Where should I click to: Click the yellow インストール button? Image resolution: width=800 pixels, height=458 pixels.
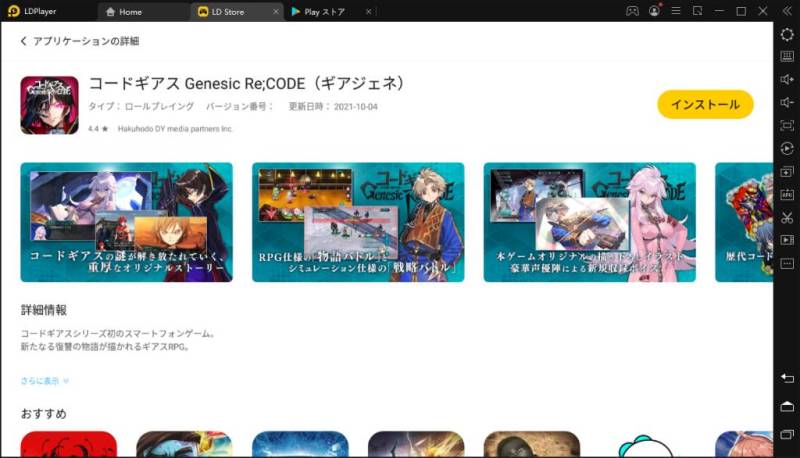point(704,104)
